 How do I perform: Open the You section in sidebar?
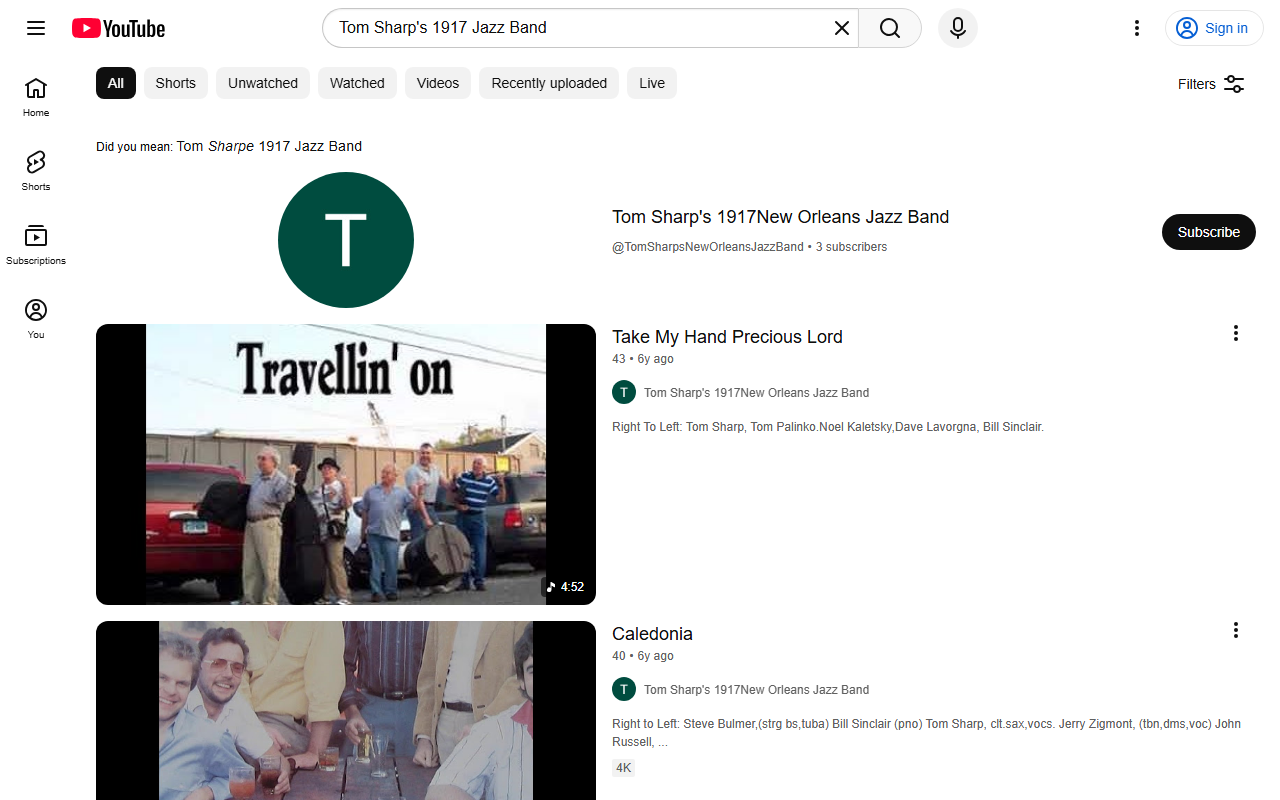tap(36, 319)
